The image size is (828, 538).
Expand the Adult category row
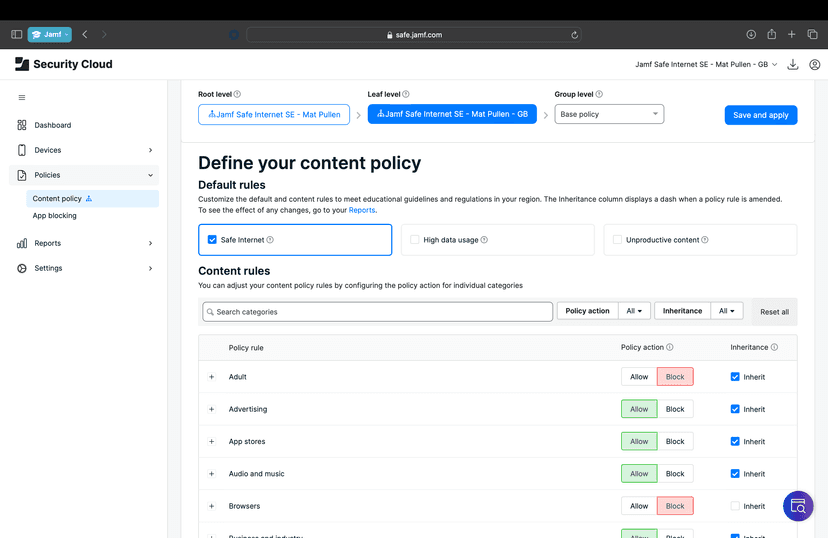(212, 376)
